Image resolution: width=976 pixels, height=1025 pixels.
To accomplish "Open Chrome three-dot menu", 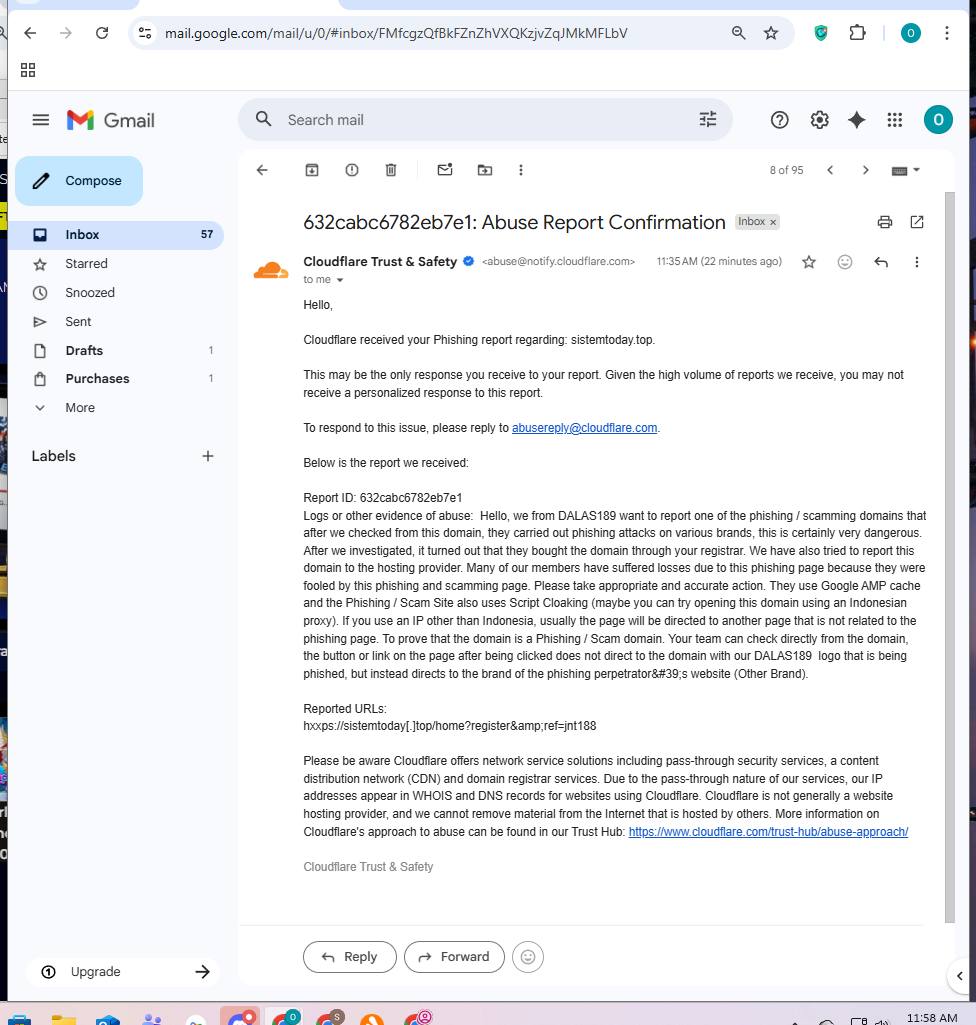I will pyautogui.click(x=947, y=33).
